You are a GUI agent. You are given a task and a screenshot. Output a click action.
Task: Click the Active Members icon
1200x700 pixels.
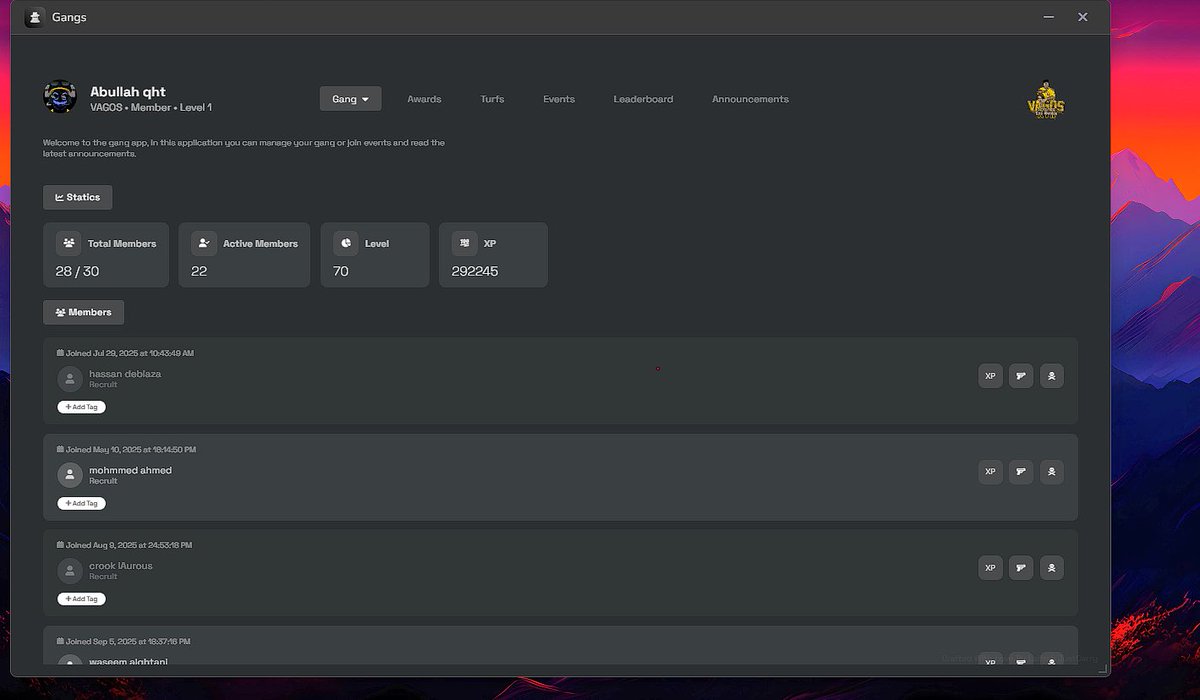point(204,243)
